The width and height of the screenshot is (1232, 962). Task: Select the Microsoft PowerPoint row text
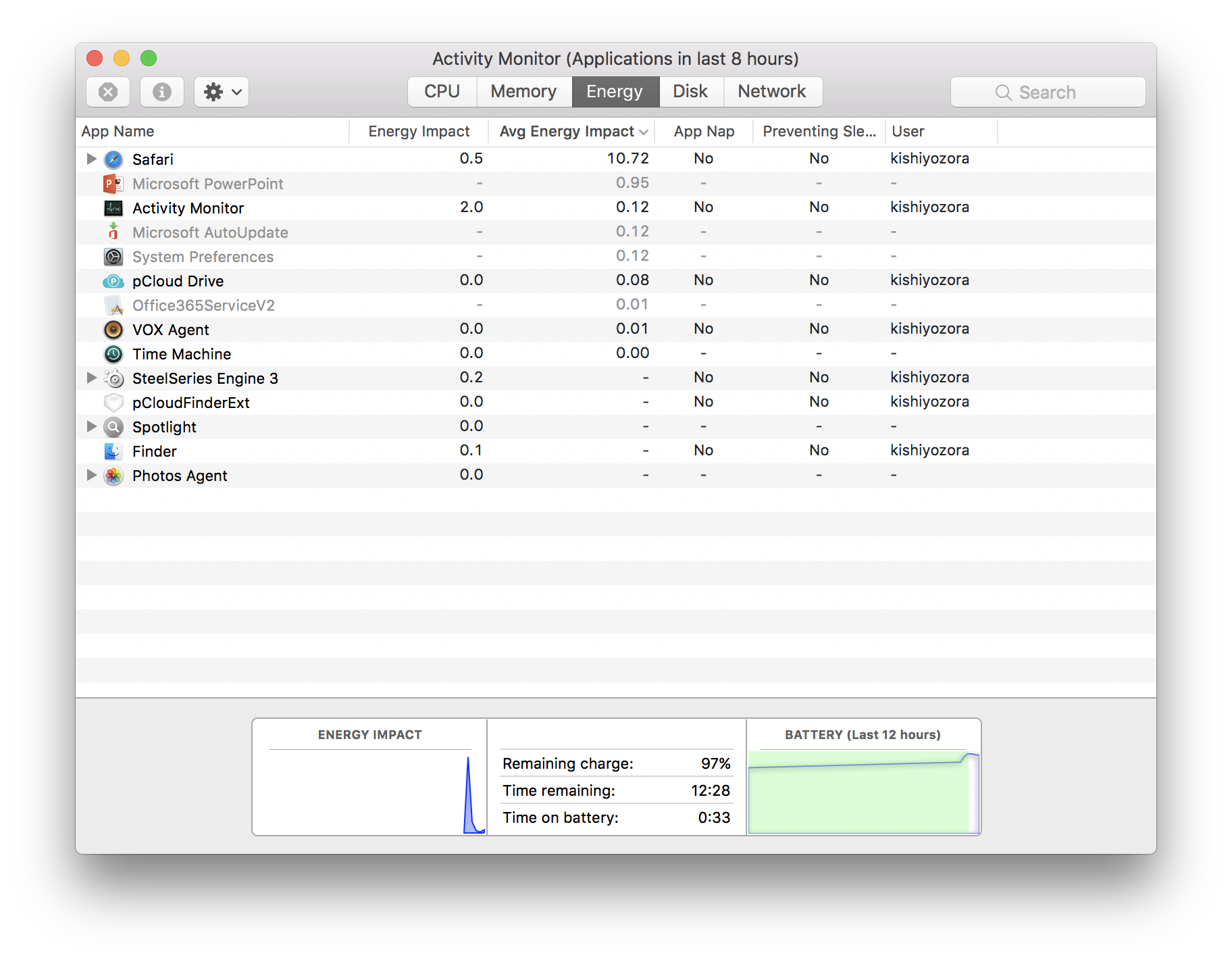(x=208, y=184)
